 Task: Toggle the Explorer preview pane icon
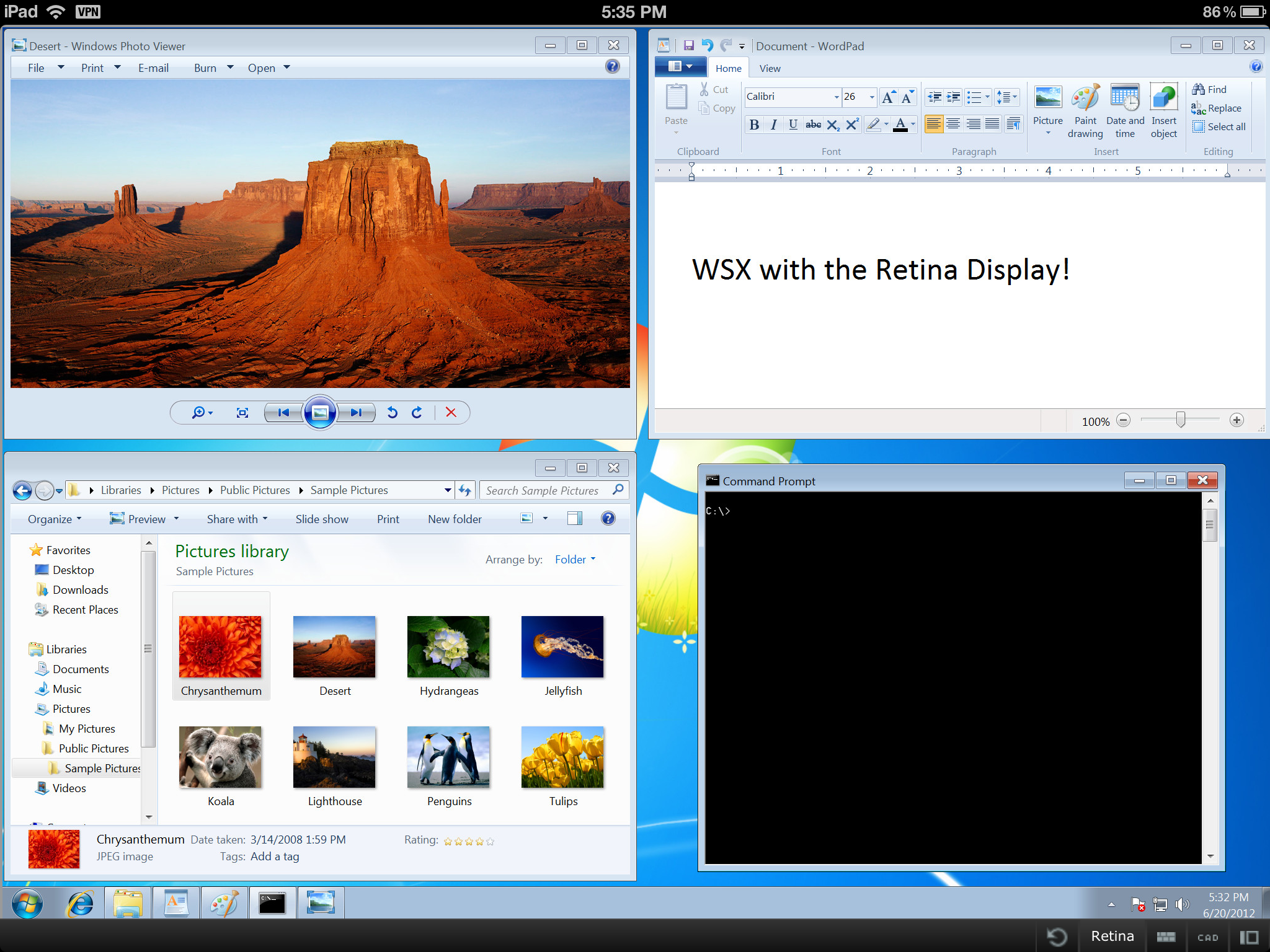coord(575,519)
